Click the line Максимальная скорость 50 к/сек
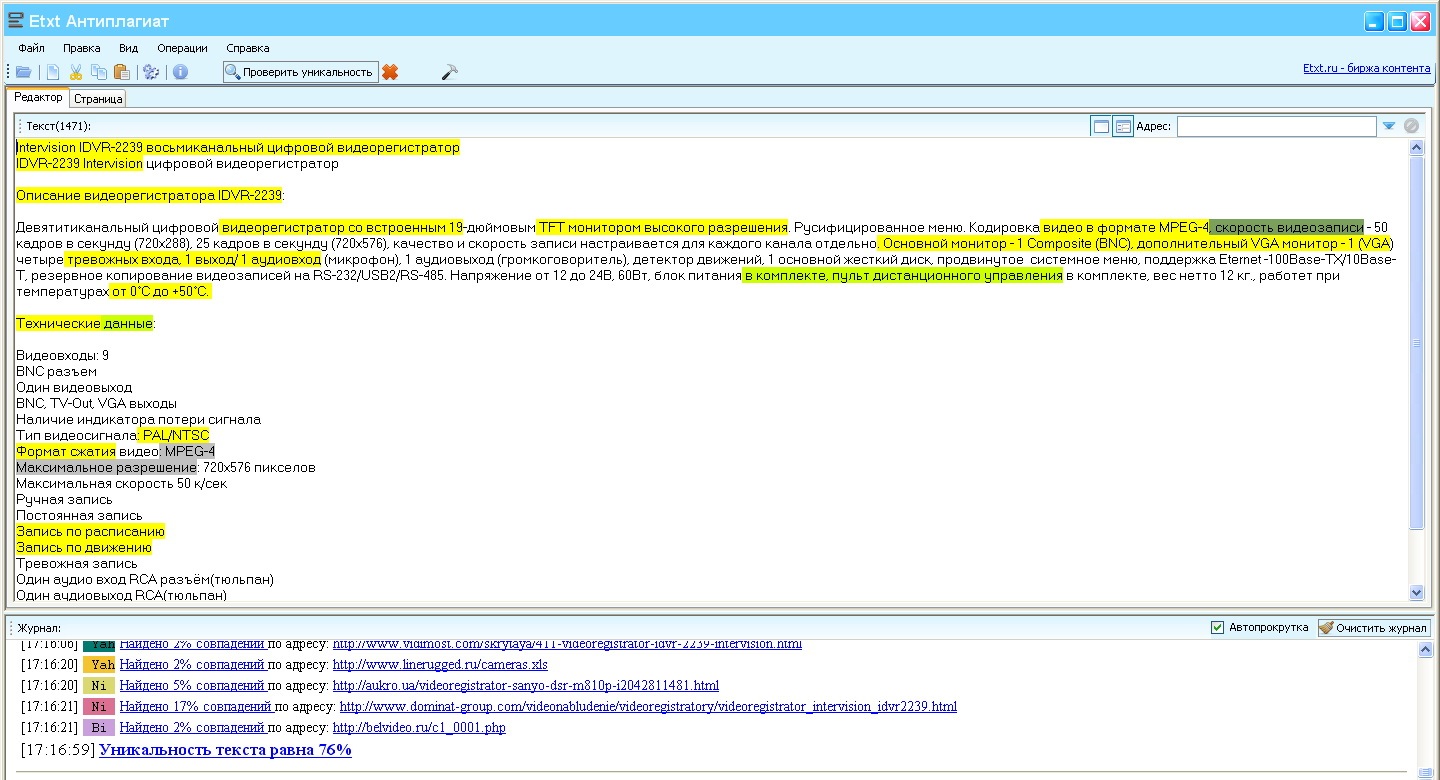The width and height of the screenshot is (1440, 780). click(x=121, y=484)
